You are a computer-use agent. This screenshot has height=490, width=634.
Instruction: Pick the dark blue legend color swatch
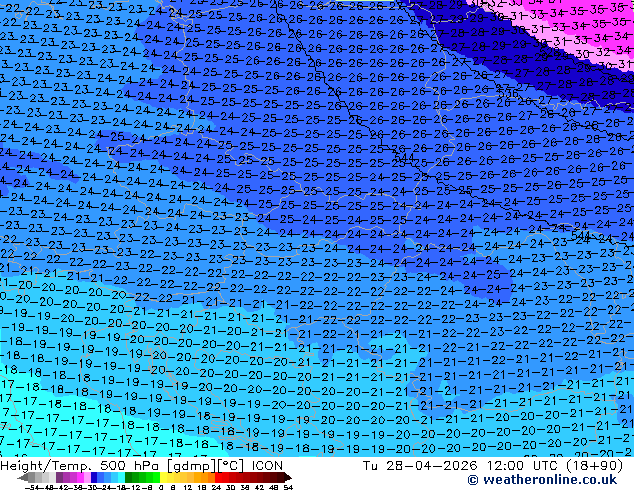[94, 478]
